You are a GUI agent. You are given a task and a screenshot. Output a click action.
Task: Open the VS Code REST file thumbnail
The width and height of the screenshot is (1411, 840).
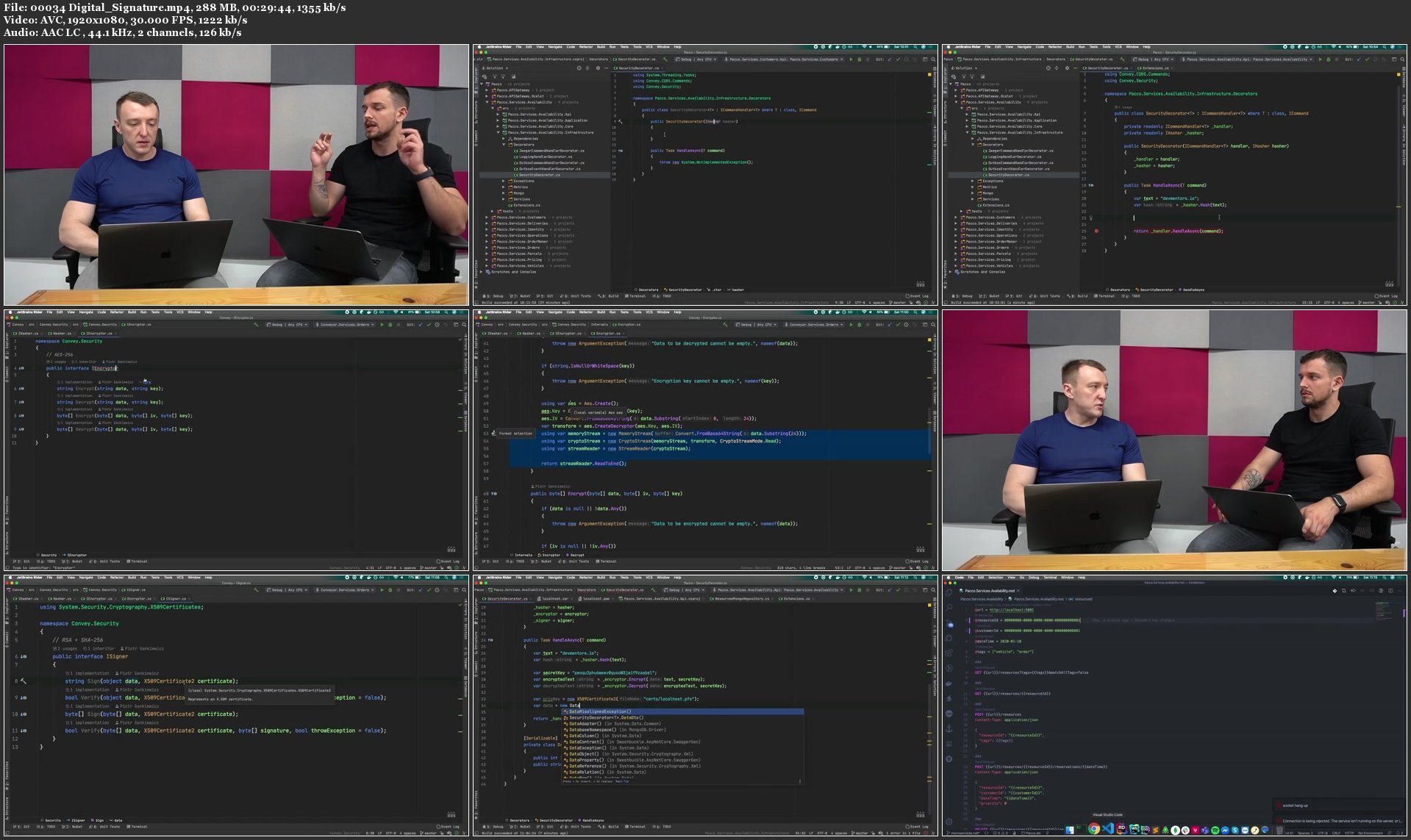pos(1174,706)
